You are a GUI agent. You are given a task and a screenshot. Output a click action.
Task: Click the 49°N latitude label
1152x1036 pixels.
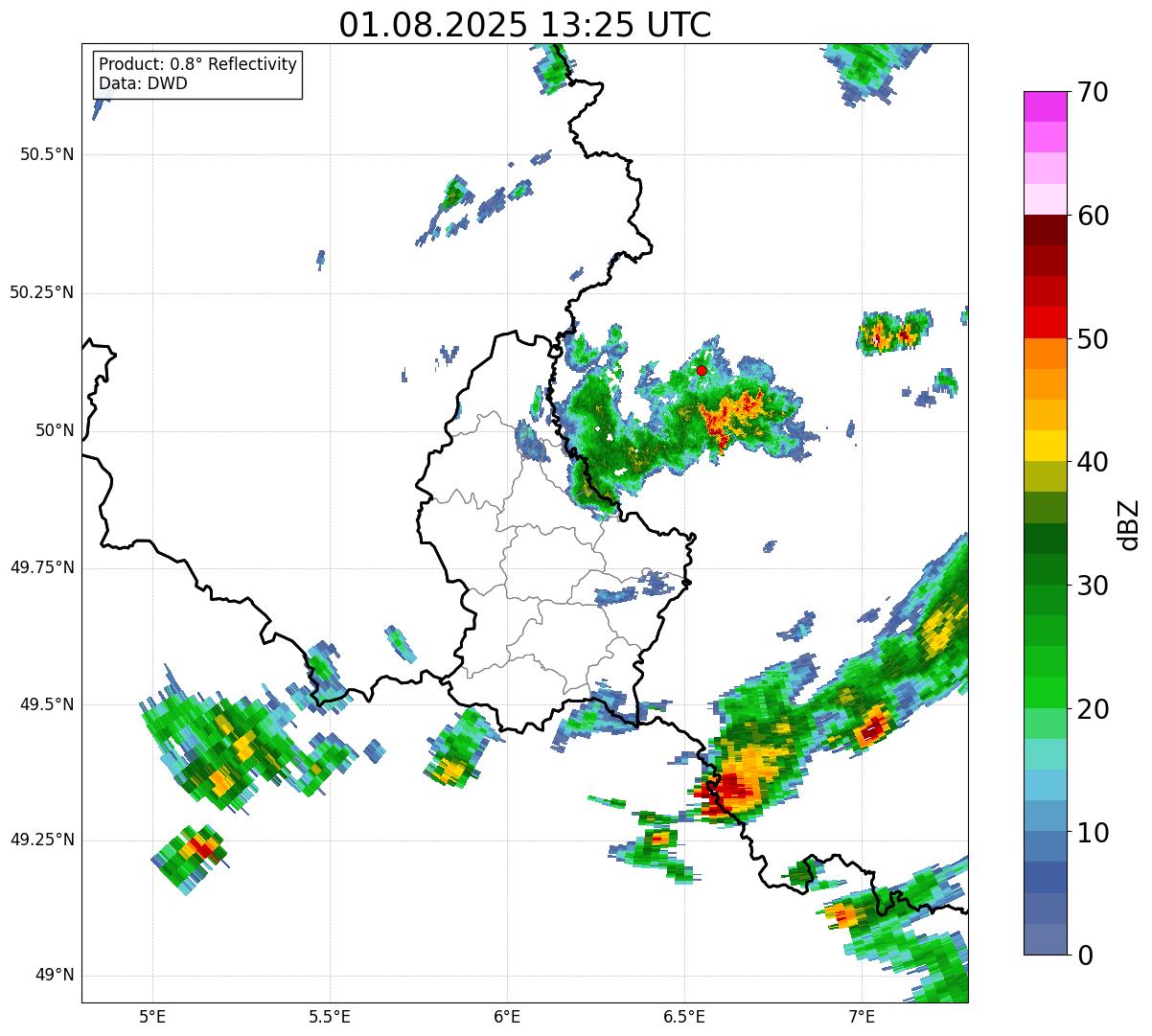click(x=55, y=976)
